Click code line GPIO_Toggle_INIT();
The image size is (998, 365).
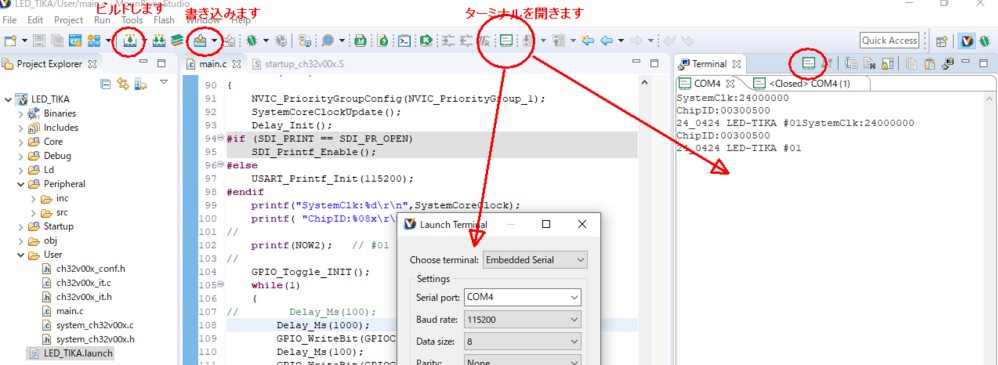click(x=310, y=271)
